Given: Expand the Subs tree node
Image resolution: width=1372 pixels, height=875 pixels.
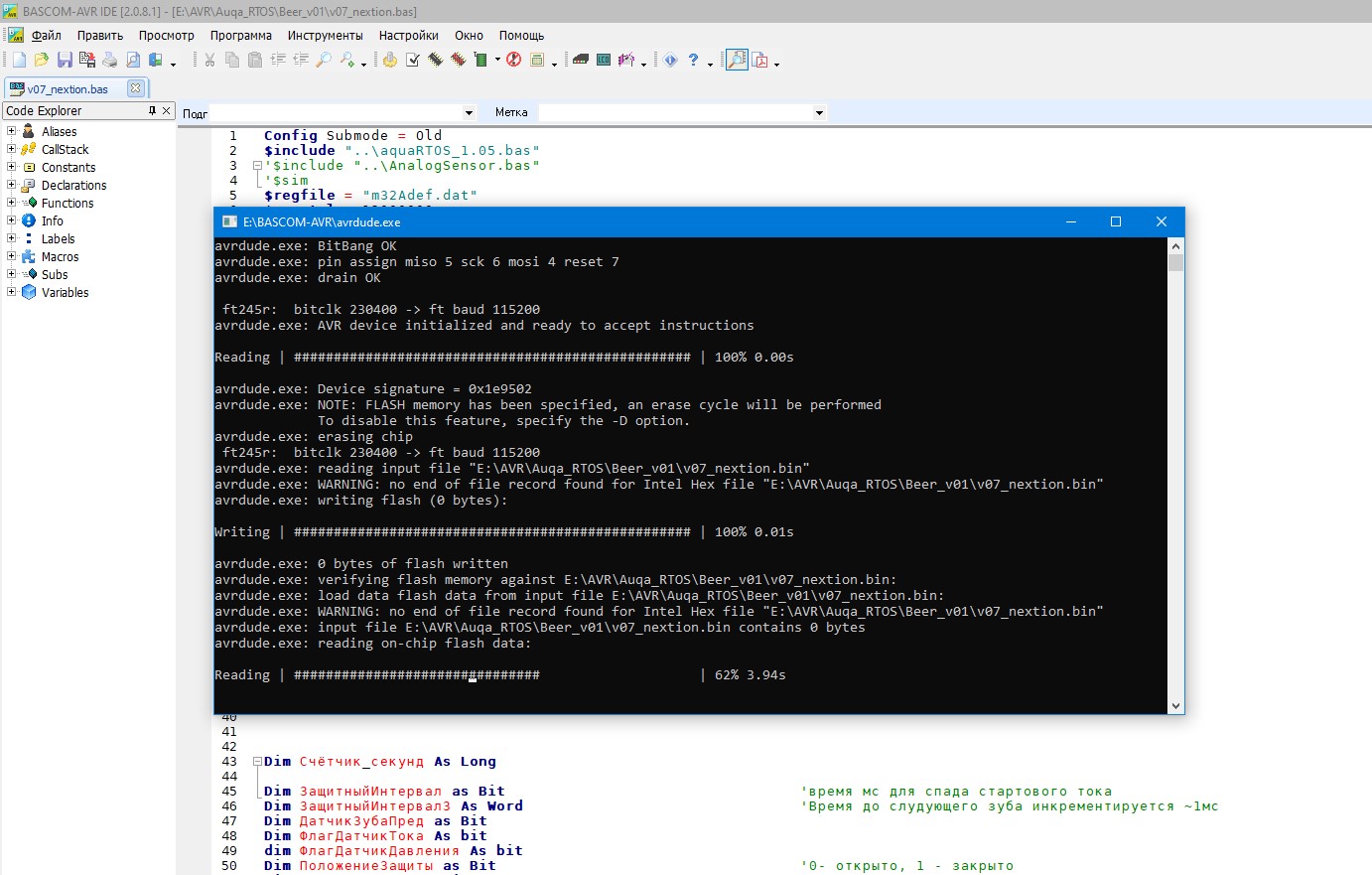Looking at the screenshot, I should coord(11,274).
